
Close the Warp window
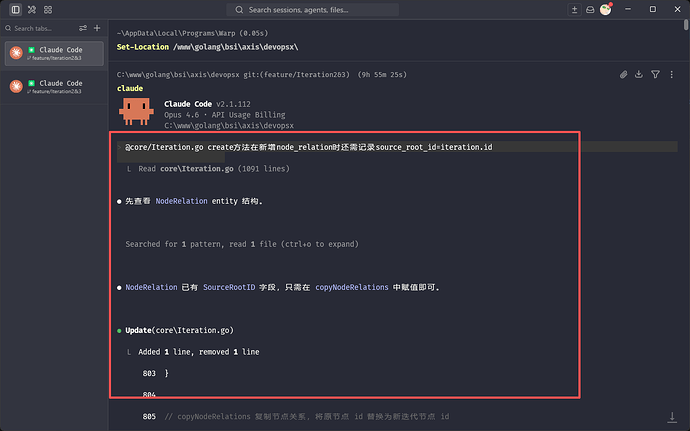click(x=677, y=9)
